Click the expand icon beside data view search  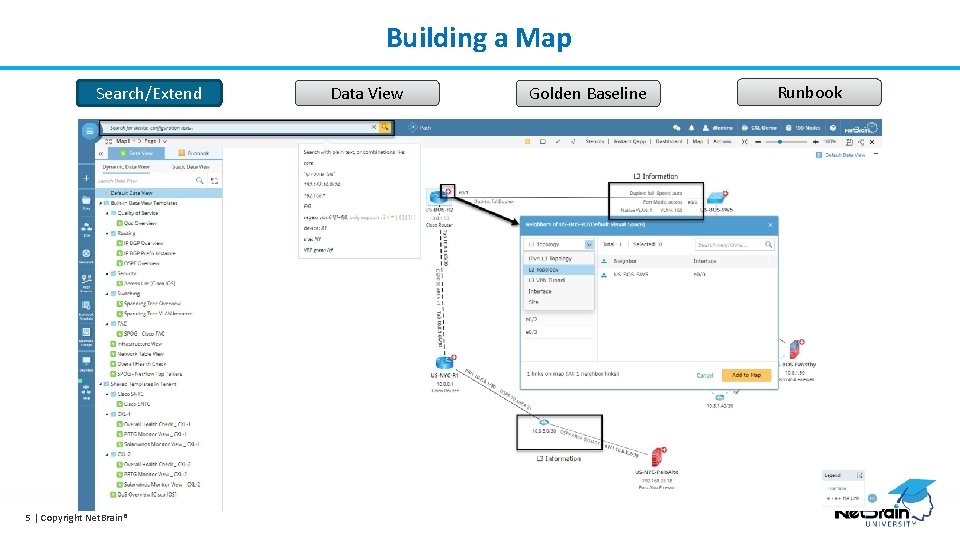point(214,181)
